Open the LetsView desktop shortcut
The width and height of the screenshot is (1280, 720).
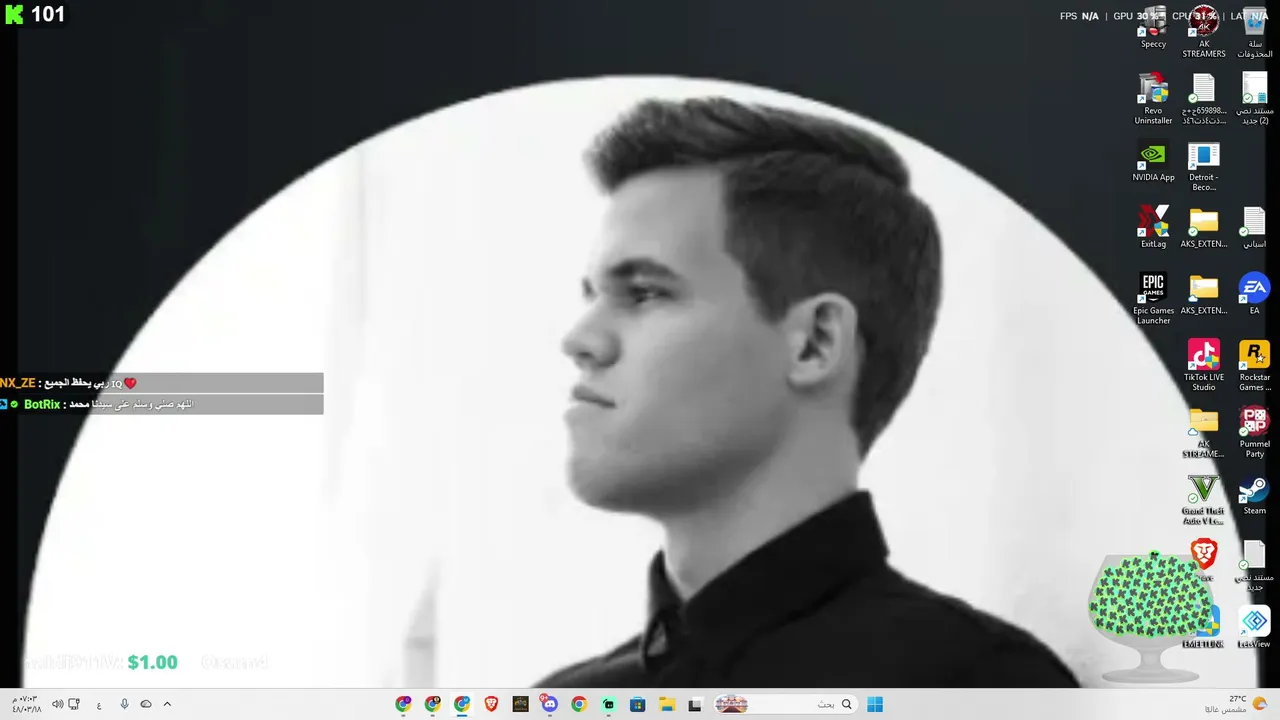[1254, 628]
